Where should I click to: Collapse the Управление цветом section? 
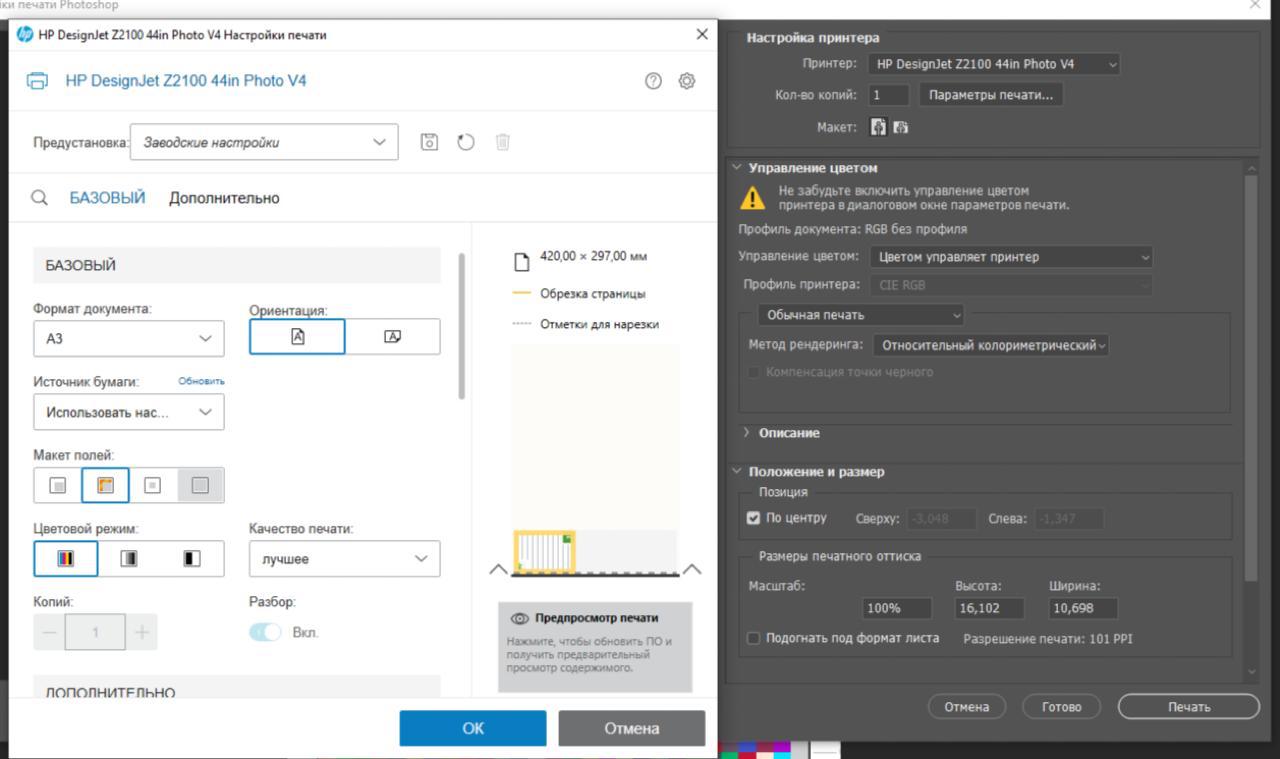pos(738,168)
